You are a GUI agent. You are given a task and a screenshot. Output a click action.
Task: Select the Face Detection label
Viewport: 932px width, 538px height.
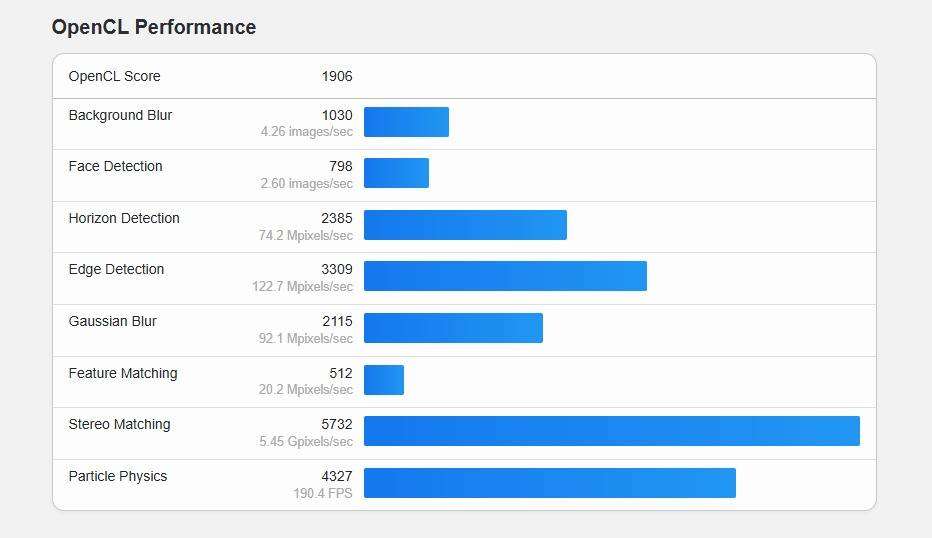[x=115, y=166]
